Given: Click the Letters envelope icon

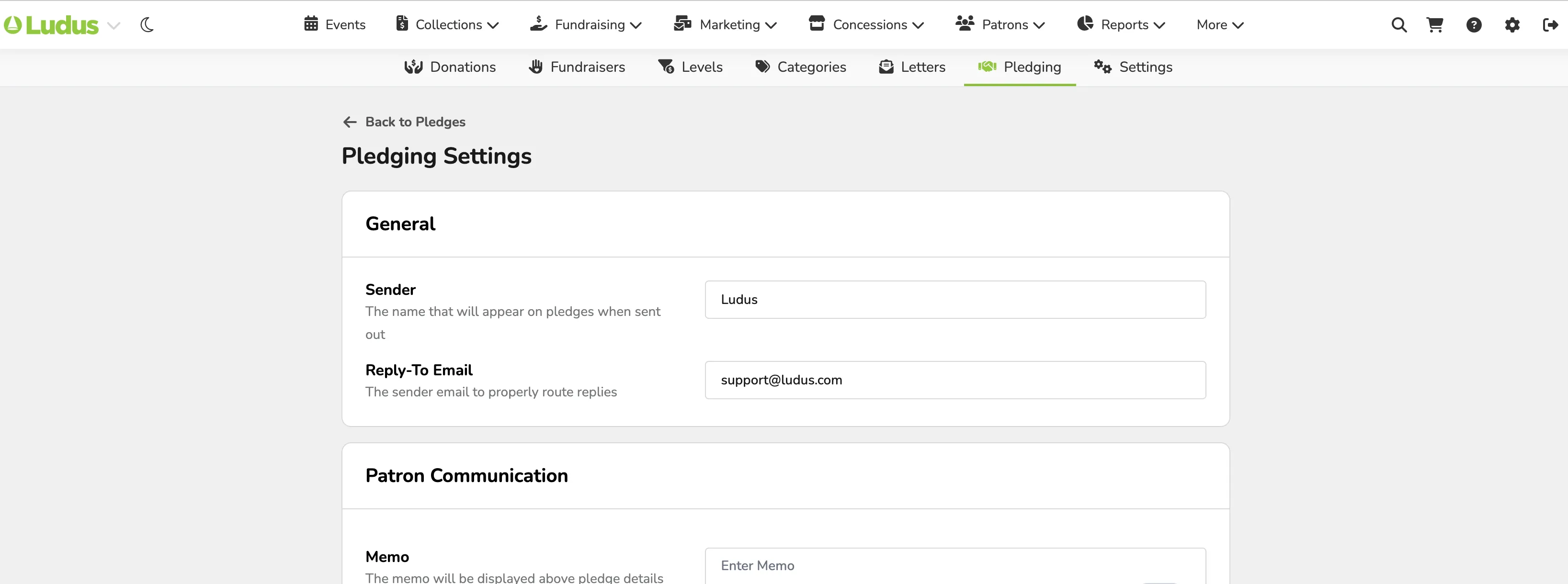Looking at the screenshot, I should point(886,67).
